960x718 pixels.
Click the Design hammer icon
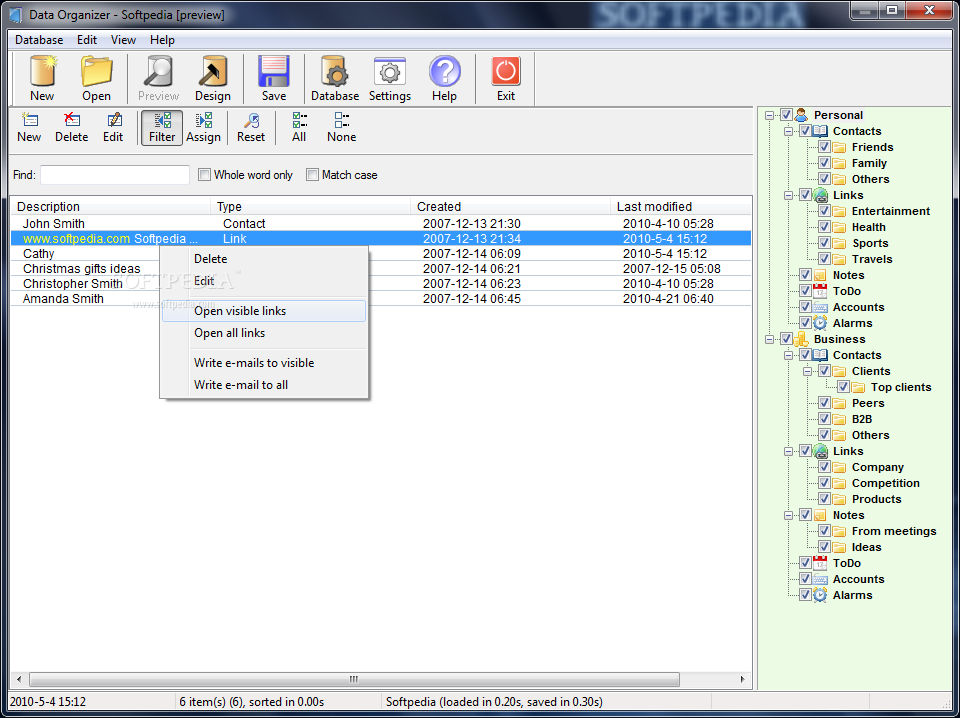(x=212, y=78)
